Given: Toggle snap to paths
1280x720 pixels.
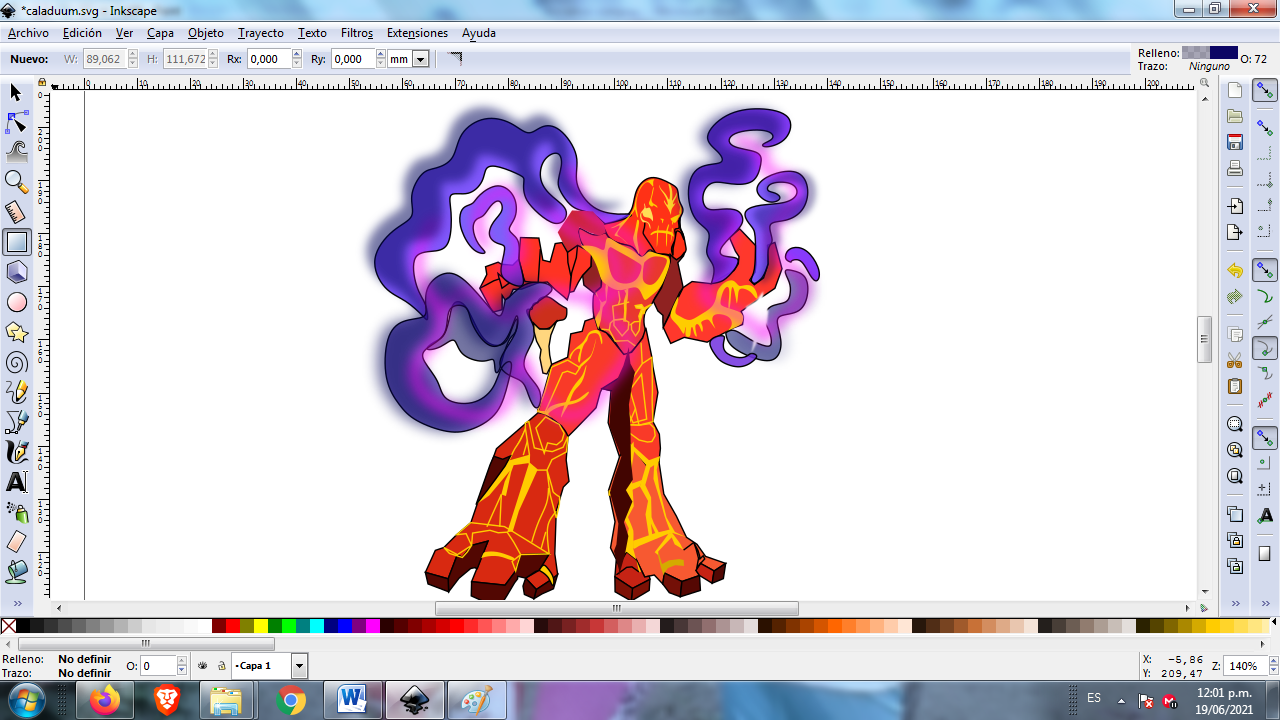Looking at the screenshot, I should click(x=1265, y=297).
